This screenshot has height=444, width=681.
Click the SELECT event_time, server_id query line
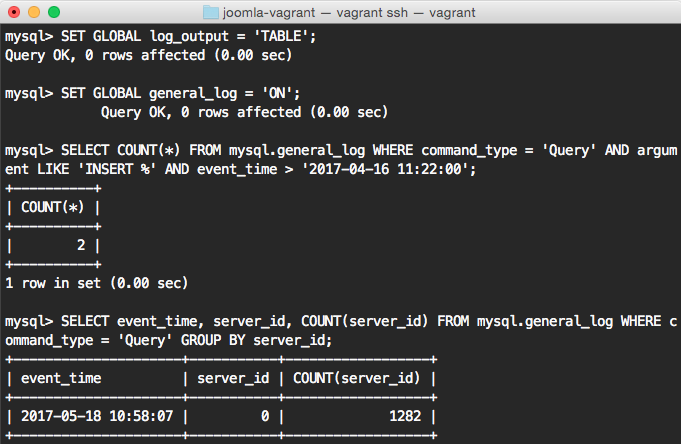(x=340, y=321)
